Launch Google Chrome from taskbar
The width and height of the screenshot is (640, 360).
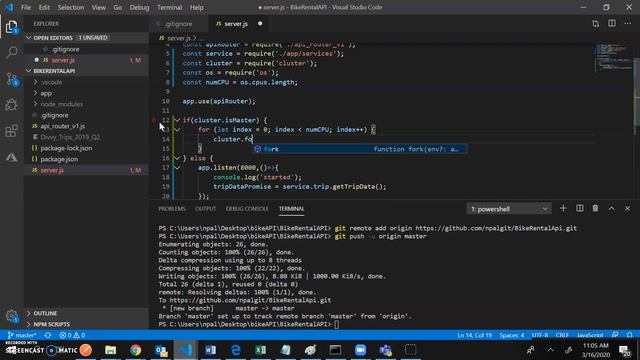(x=136, y=350)
